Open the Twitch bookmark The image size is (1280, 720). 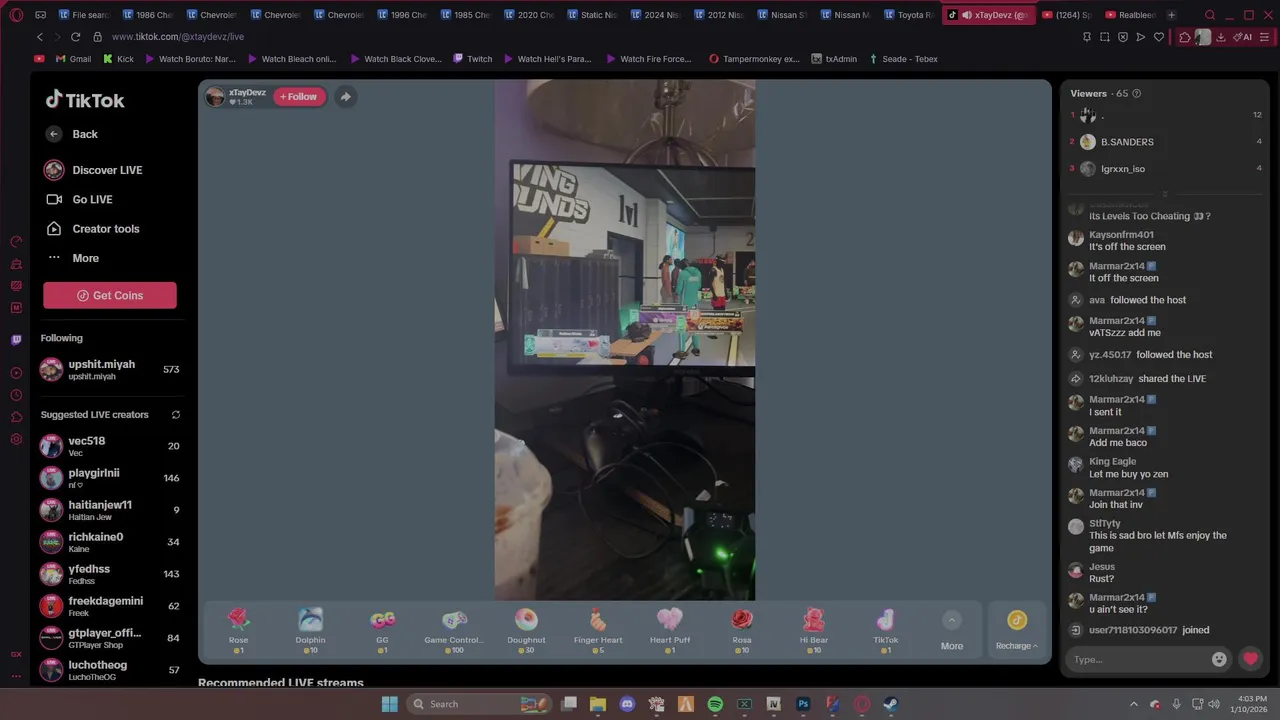pyautogui.click(x=472, y=59)
